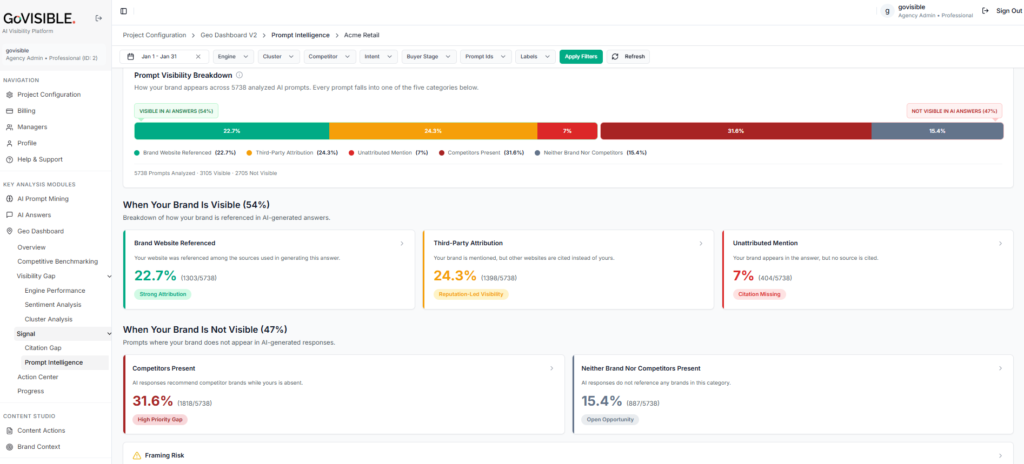This screenshot has width=1024, height=464.
Task: Expand the Labels filter dropdown
Action: click(x=536, y=57)
